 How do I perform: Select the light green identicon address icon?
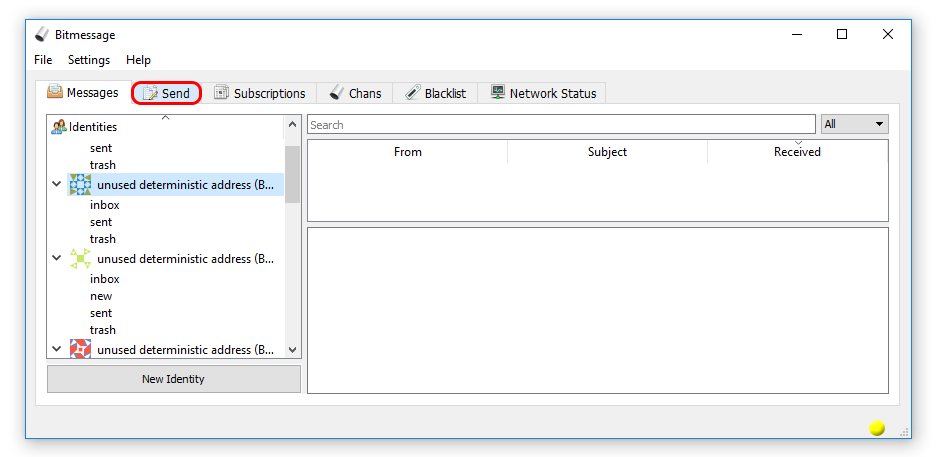click(x=80, y=259)
